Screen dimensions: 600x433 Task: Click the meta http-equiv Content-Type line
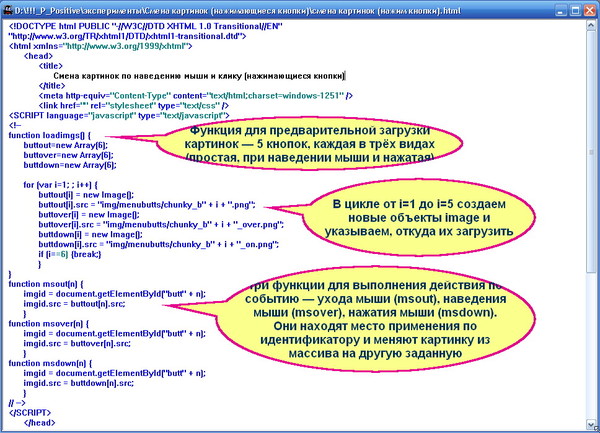point(196,96)
